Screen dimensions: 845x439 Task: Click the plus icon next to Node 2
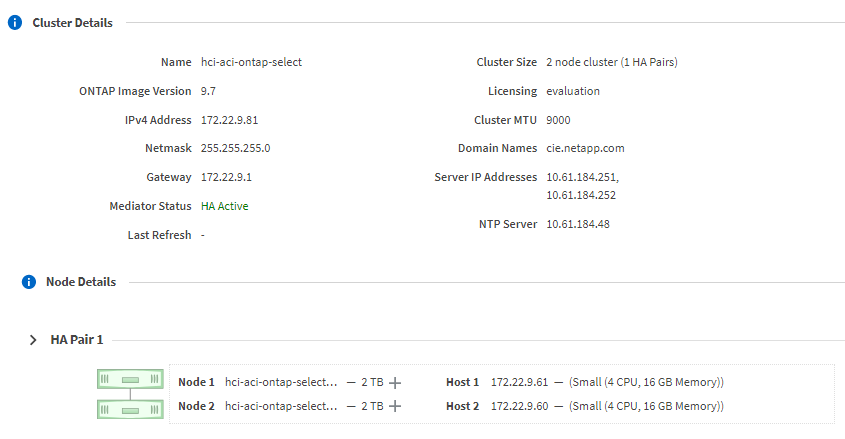[395, 406]
